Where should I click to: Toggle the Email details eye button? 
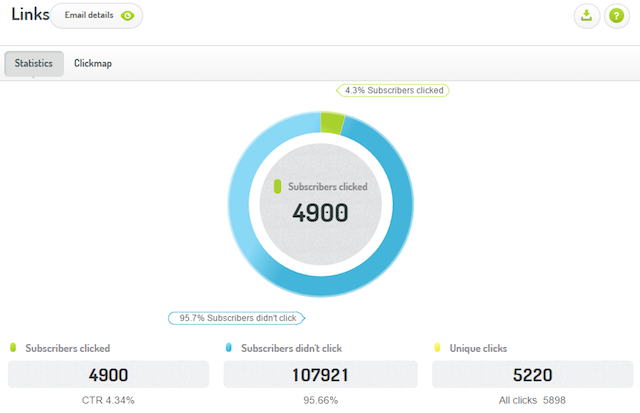97,16
